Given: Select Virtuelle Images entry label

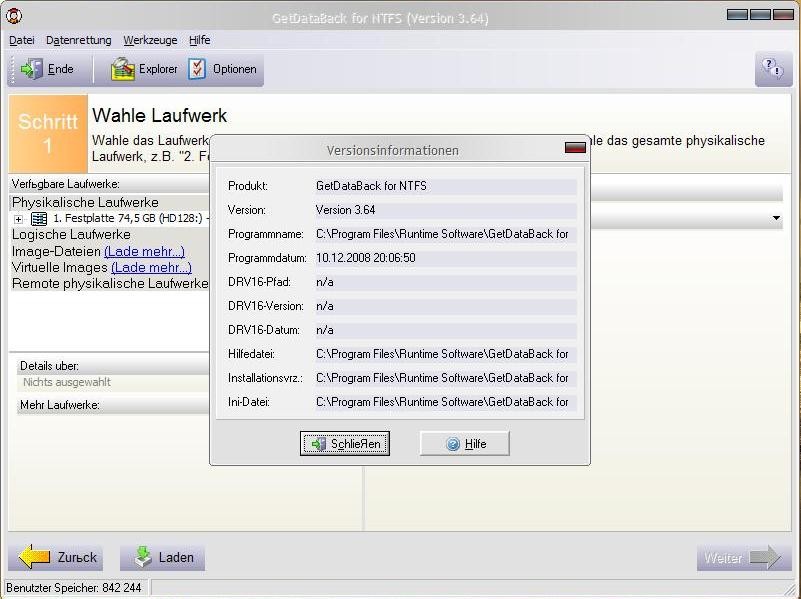Looking at the screenshot, I should click(x=59, y=268).
